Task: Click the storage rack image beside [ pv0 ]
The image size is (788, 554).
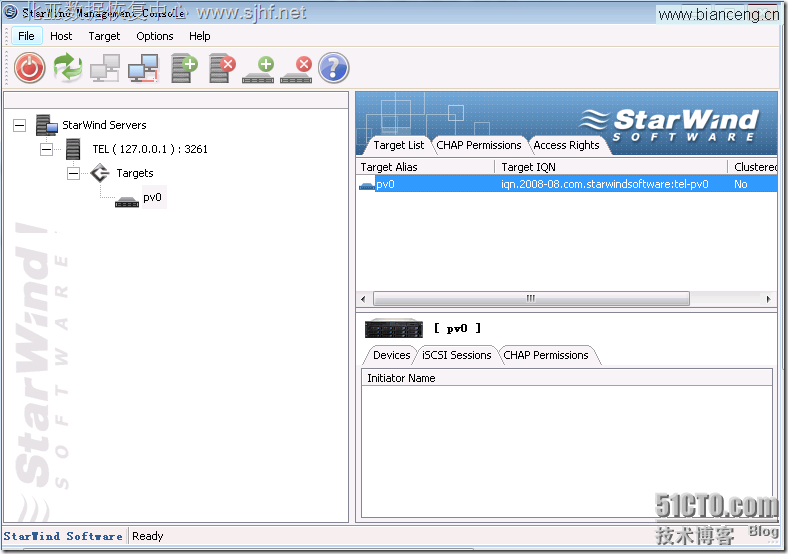Action: coord(393,328)
